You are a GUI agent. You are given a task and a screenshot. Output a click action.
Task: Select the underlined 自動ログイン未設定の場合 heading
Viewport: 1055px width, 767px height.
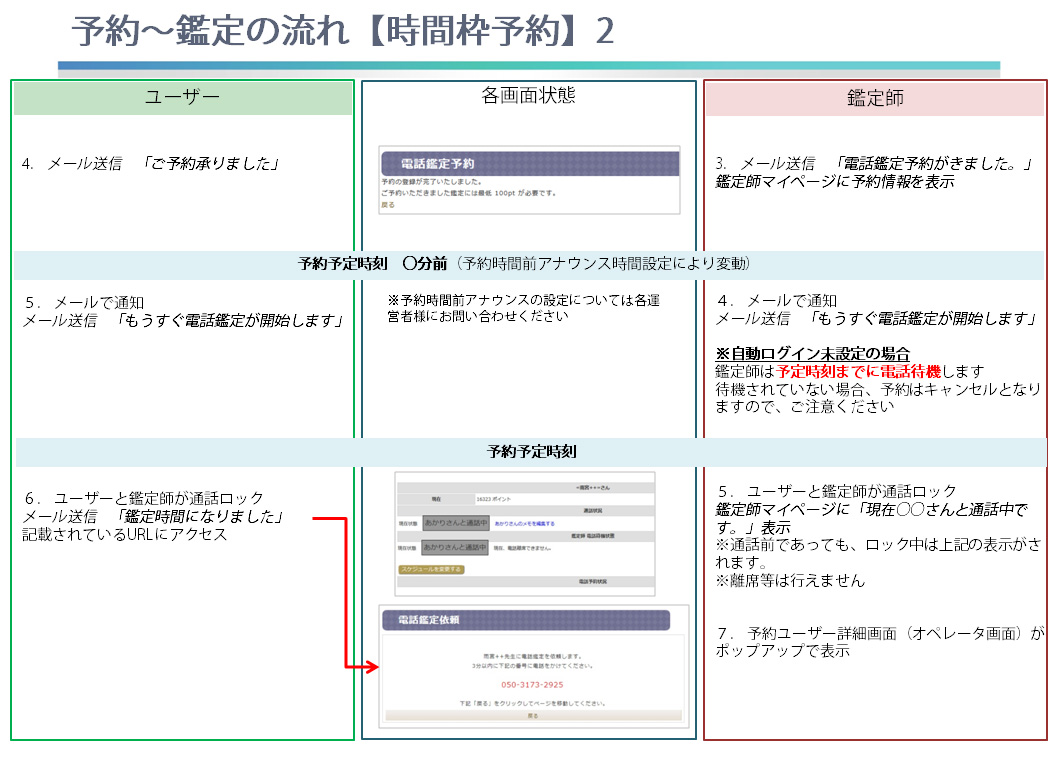(812, 354)
